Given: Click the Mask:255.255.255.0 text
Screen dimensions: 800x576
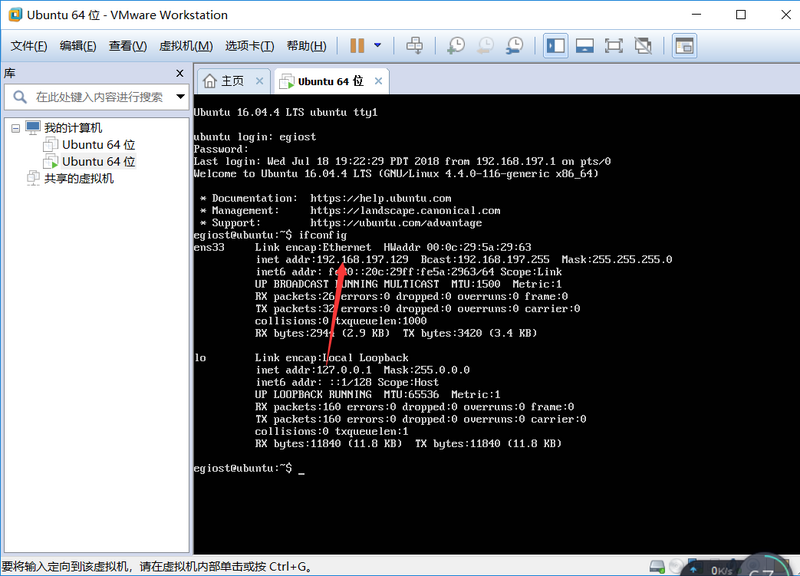Looking at the screenshot, I should click(x=617, y=260).
